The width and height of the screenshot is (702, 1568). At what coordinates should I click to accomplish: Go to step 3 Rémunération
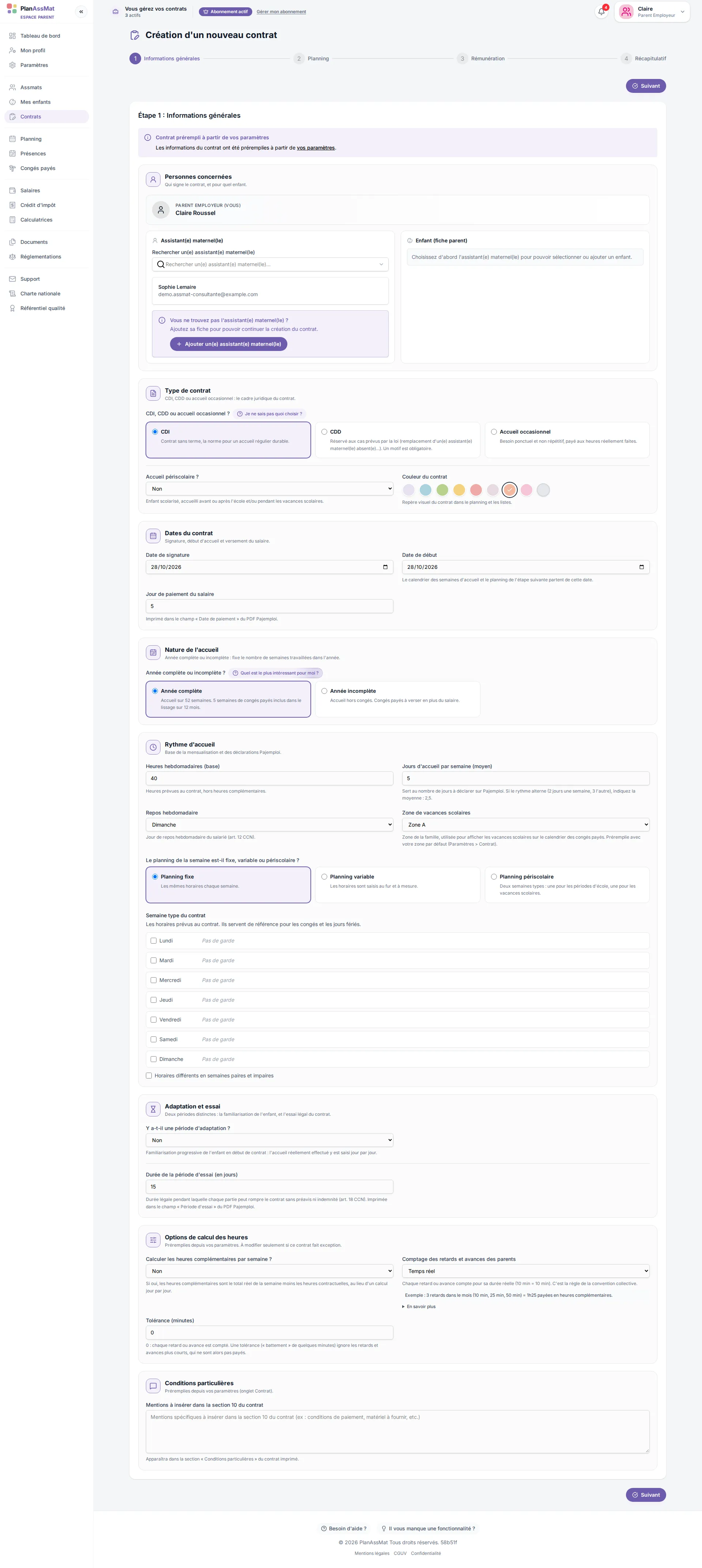pyautogui.click(x=481, y=58)
